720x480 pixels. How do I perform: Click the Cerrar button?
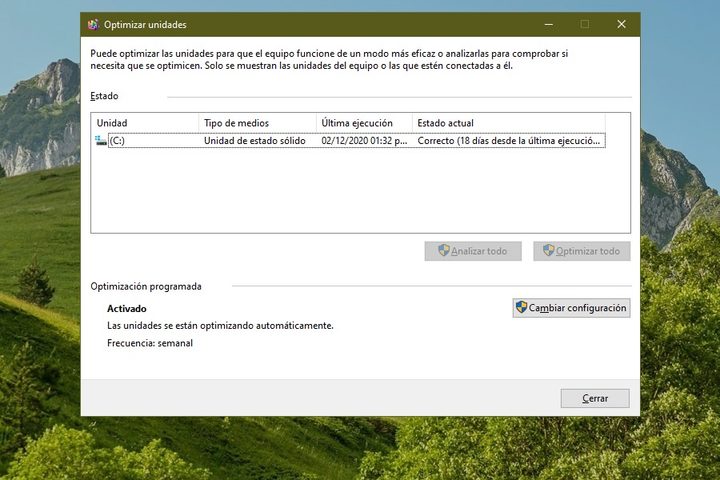point(595,398)
